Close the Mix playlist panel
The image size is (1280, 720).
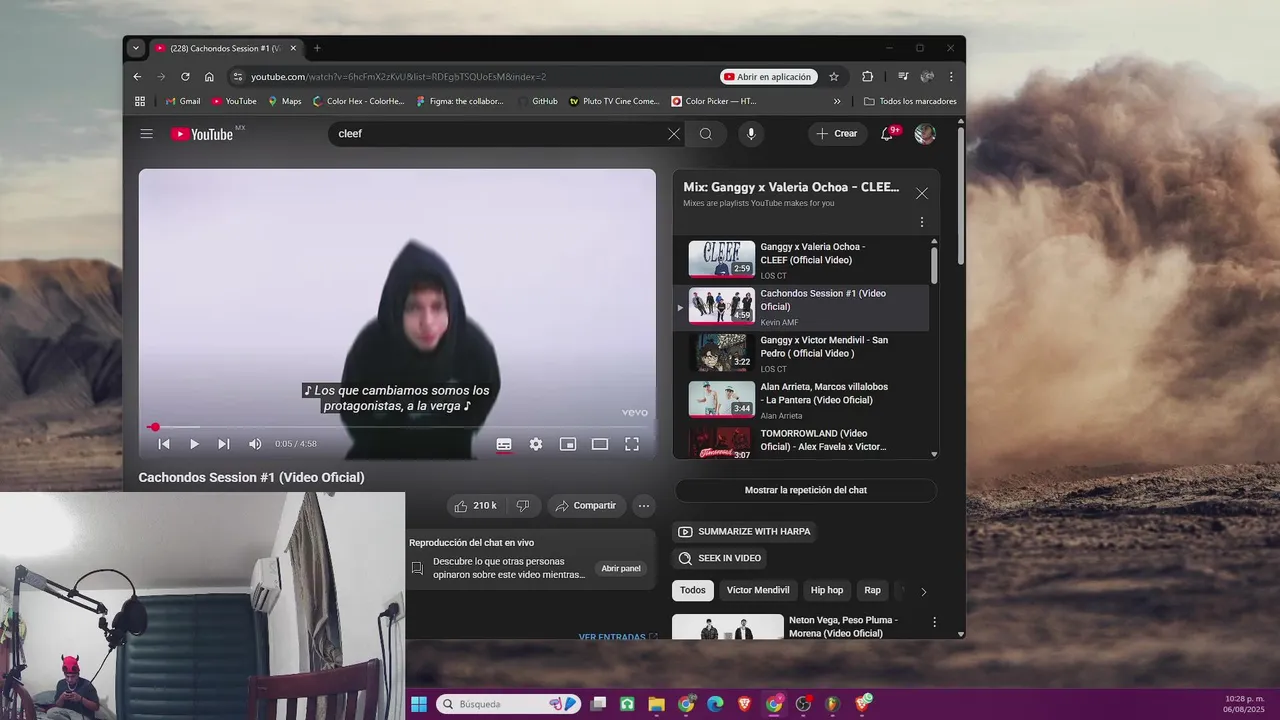pyautogui.click(x=922, y=193)
